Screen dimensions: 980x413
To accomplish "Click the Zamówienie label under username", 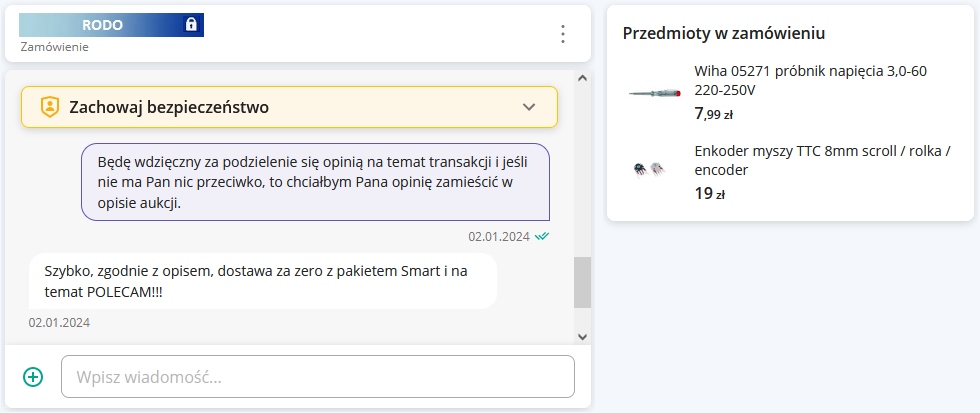I will [55, 46].
